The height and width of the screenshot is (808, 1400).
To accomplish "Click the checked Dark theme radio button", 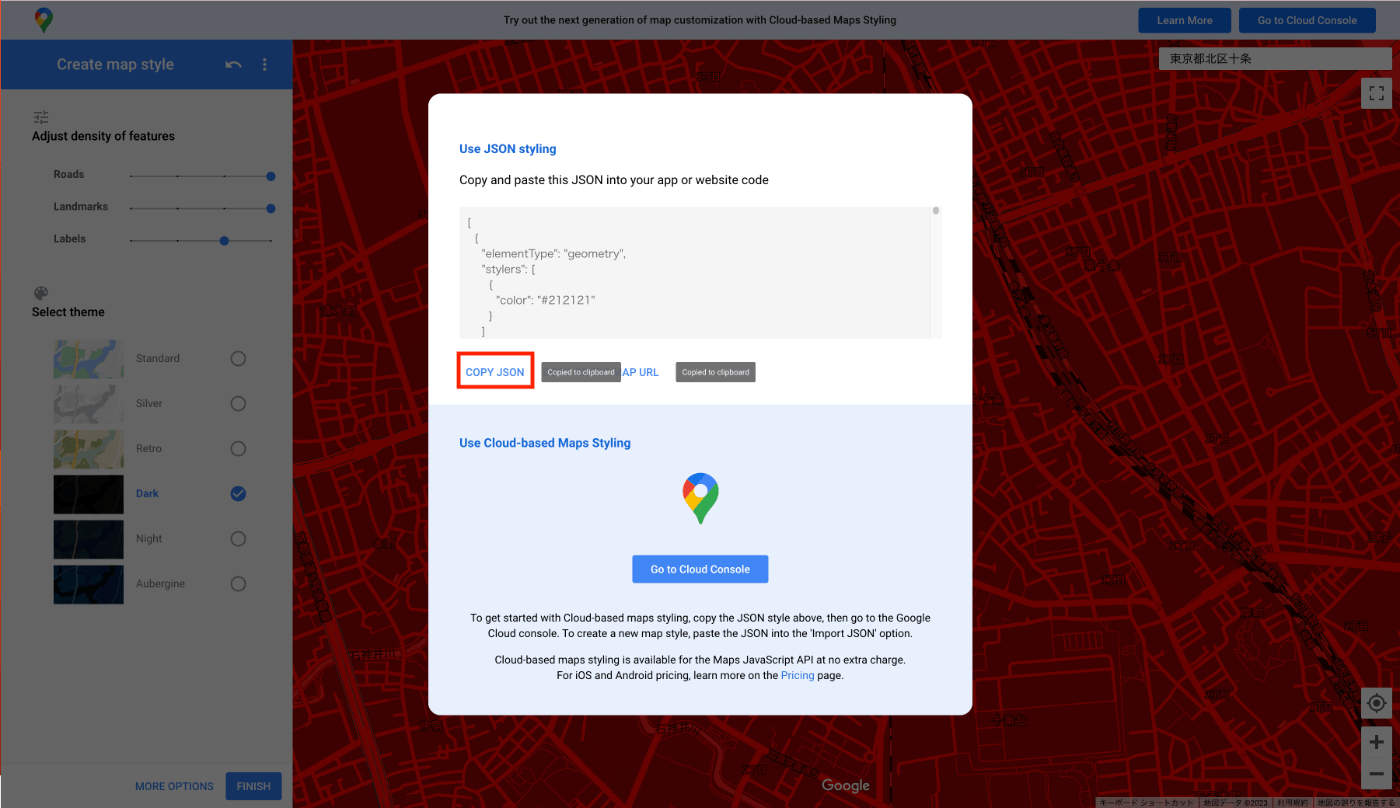I will [x=238, y=493].
